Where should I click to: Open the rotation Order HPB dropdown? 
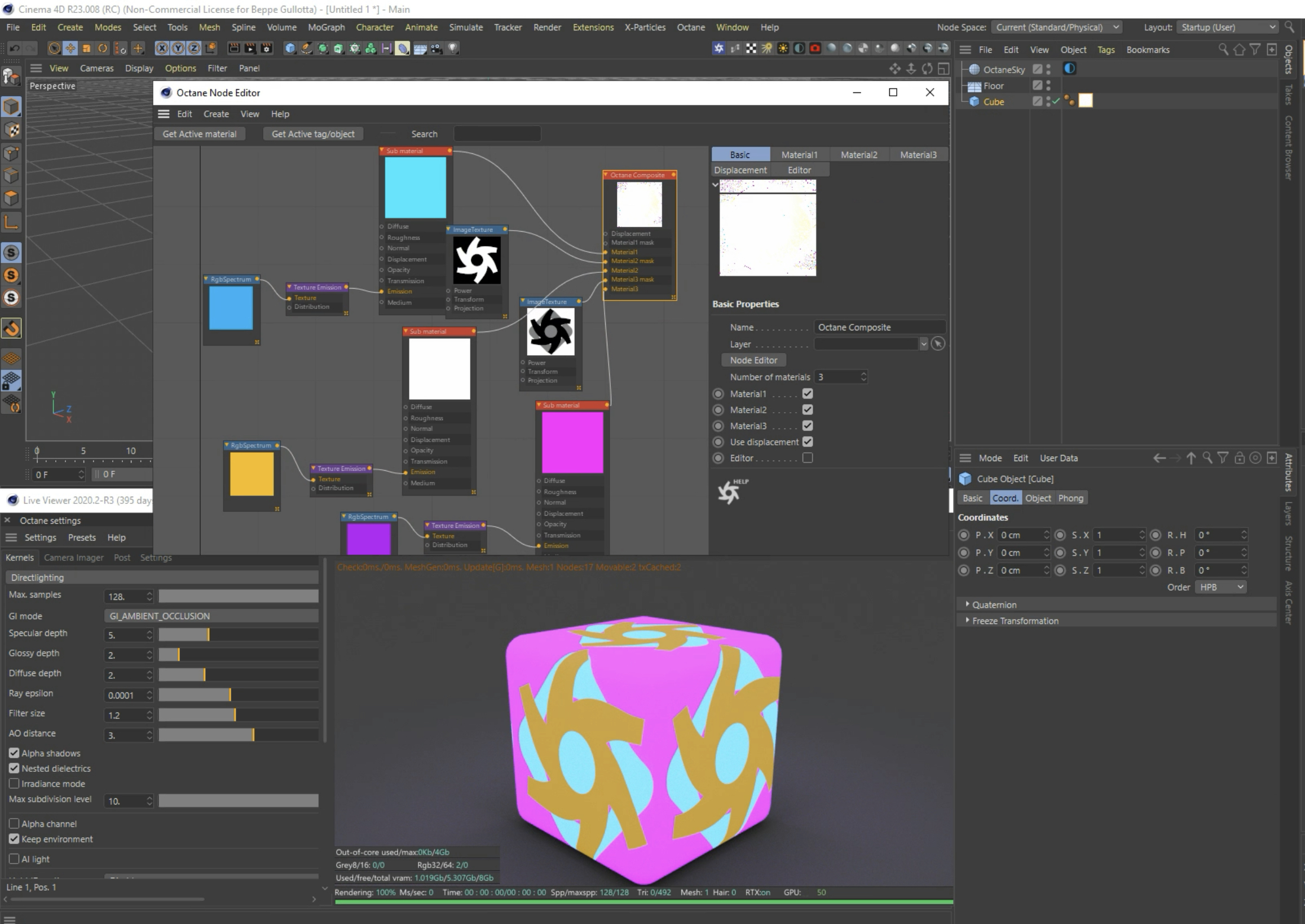[x=1221, y=587]
